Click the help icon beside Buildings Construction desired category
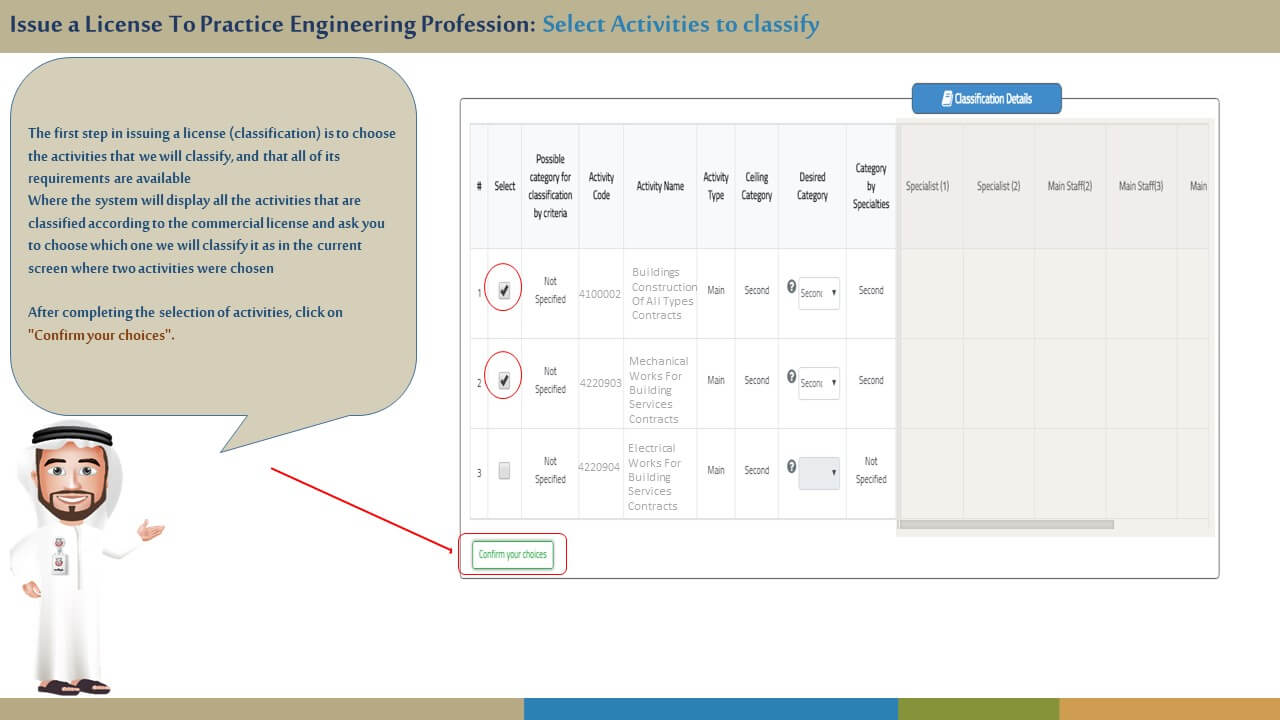This screenshot has width=1280, height=720. (792, 287)
